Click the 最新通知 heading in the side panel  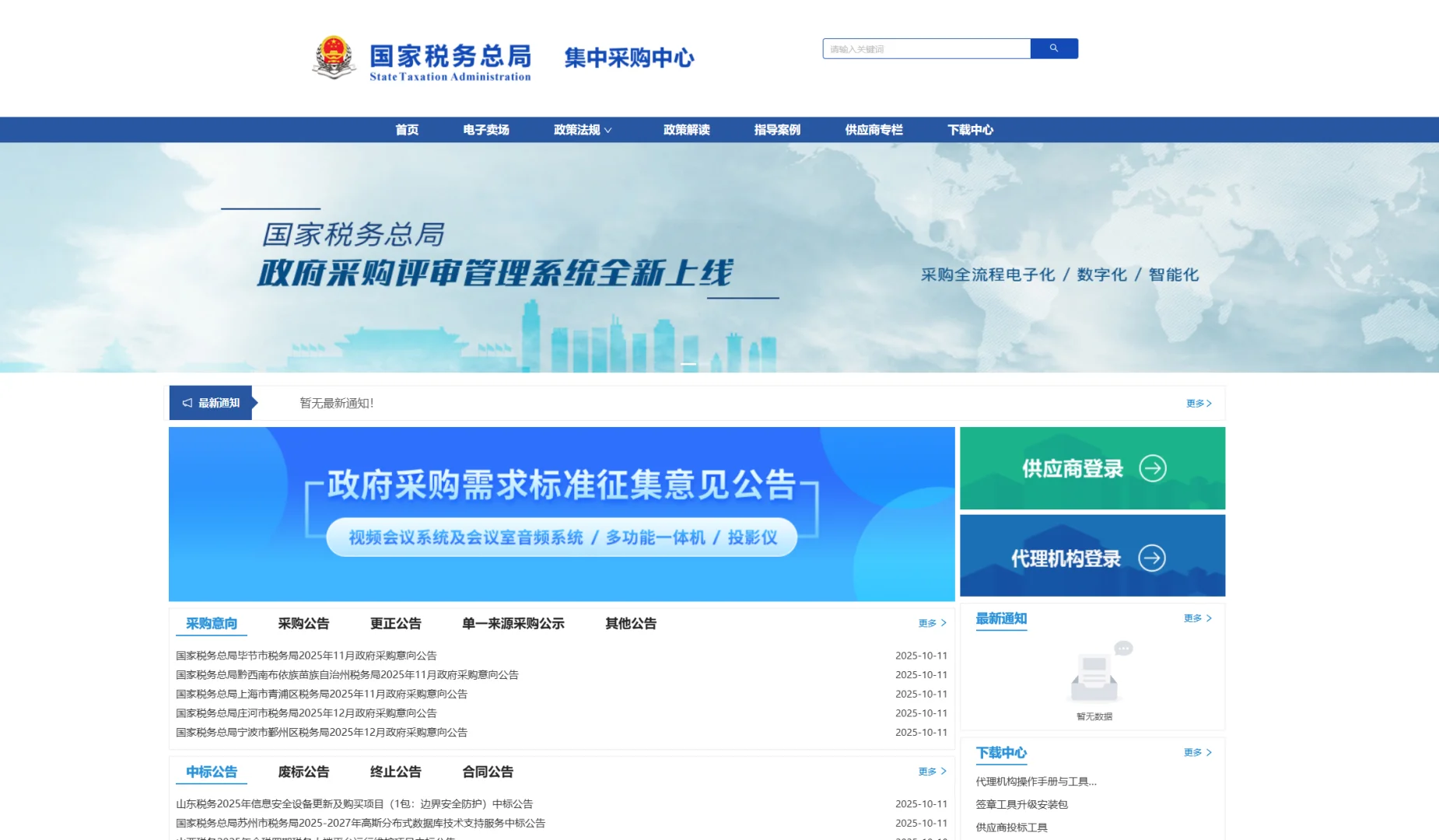1001,619
